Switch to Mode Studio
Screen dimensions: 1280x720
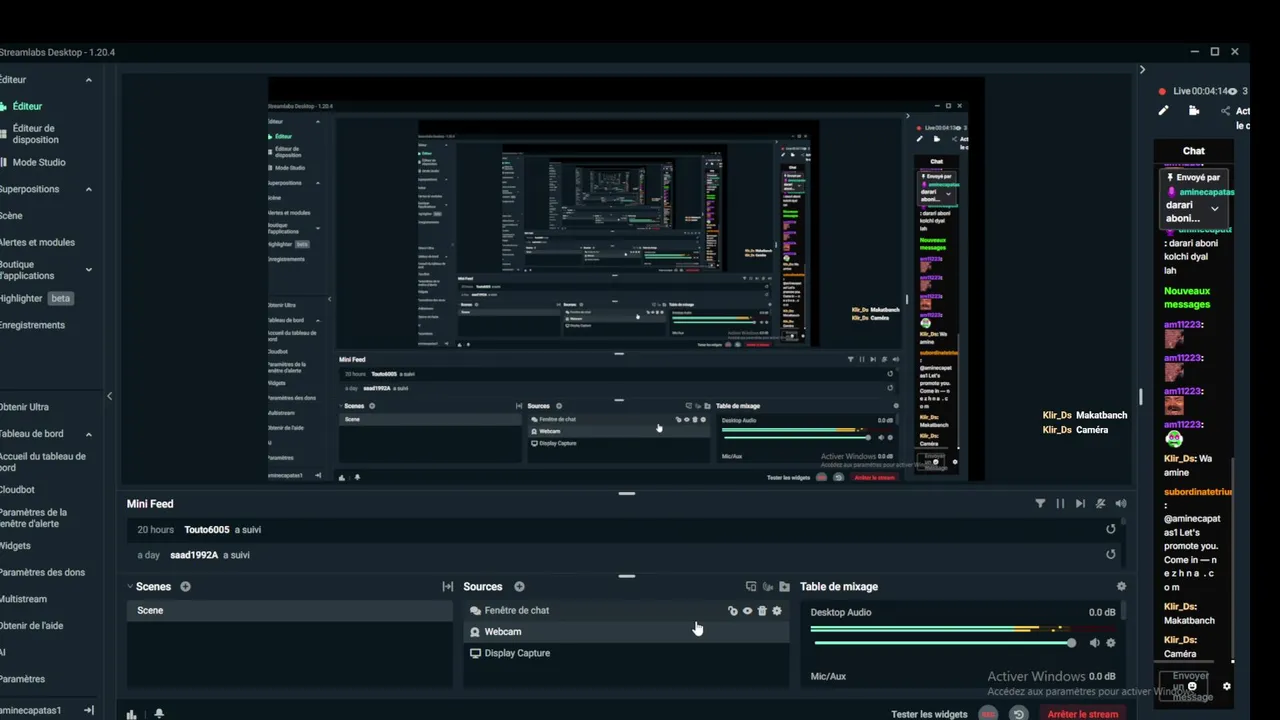(39, 163)
